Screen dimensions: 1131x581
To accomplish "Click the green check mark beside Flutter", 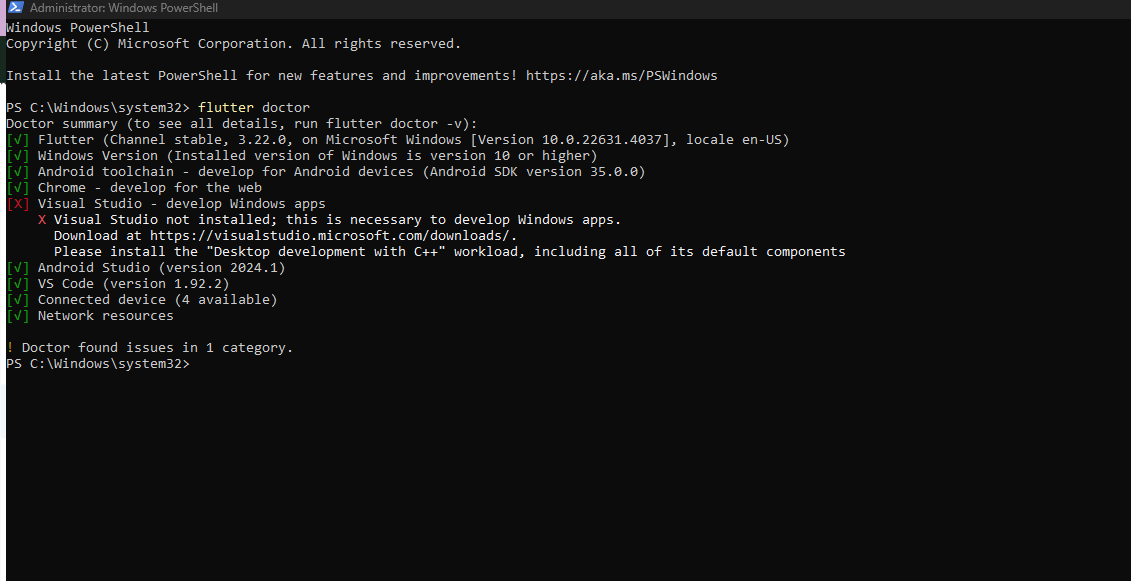I will pyautogui.click(x=18, y=140).
